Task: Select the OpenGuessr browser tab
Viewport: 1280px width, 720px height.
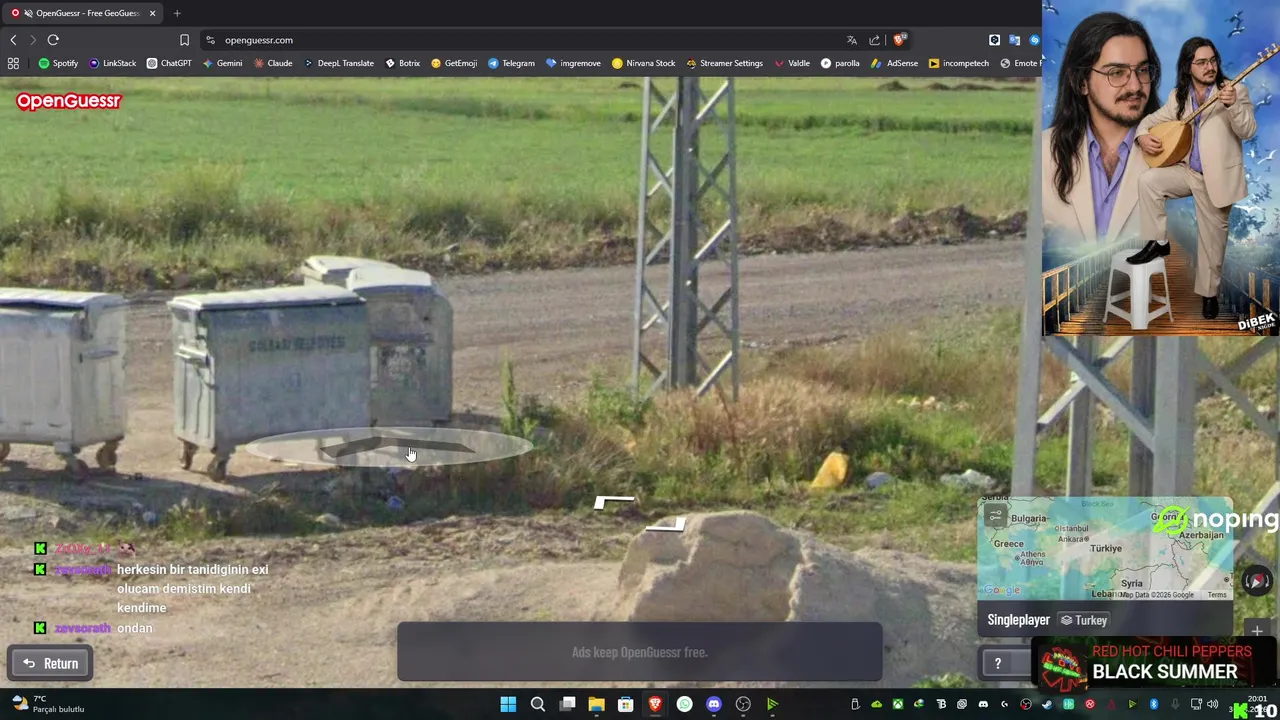Action: coord(84,13)
